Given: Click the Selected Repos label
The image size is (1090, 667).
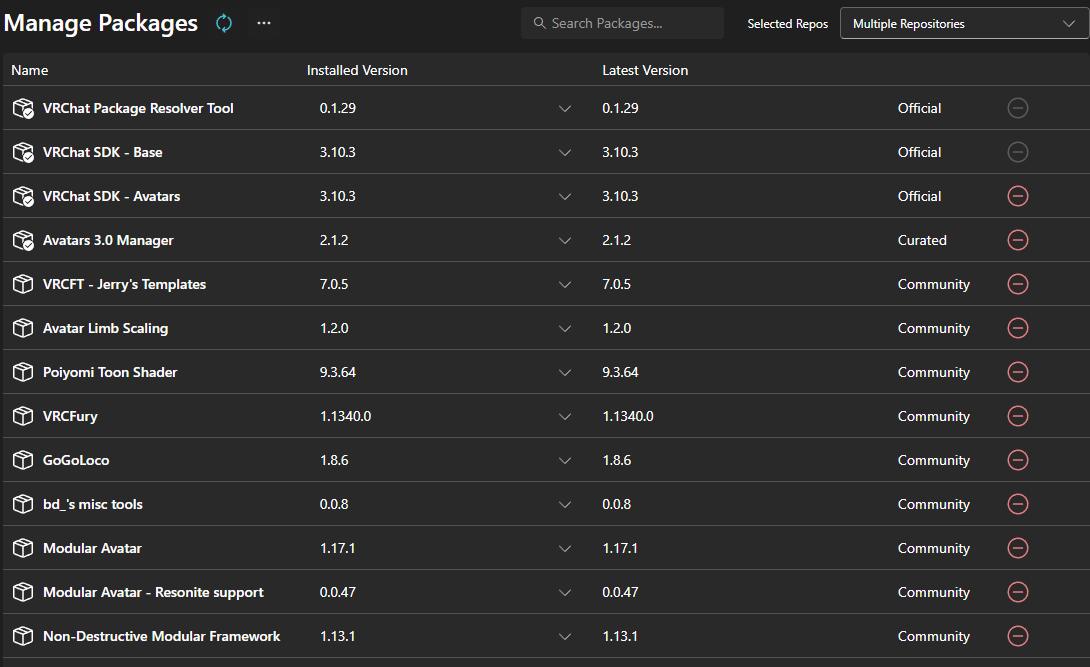Looking at the screenshot, I should 788,24.
